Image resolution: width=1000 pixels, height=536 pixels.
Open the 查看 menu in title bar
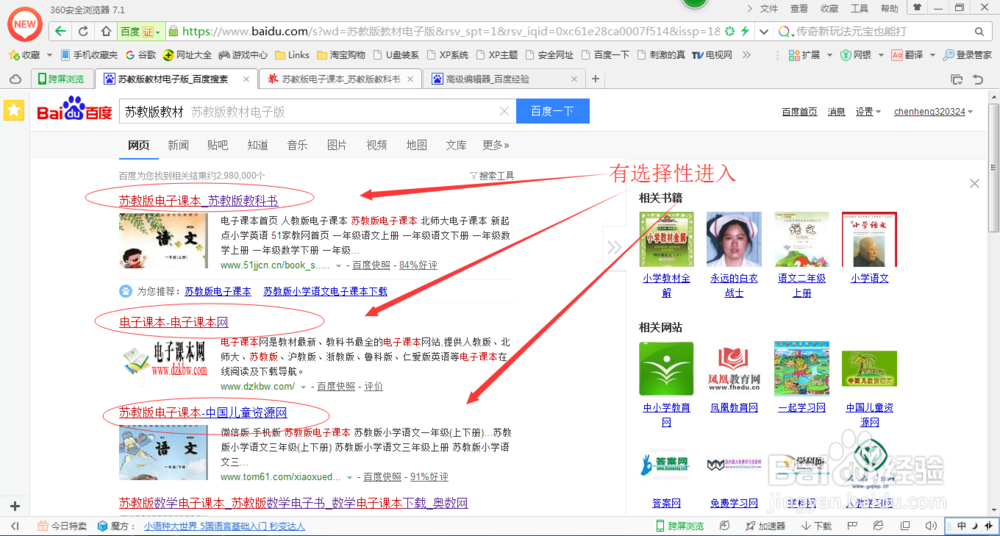799,8
